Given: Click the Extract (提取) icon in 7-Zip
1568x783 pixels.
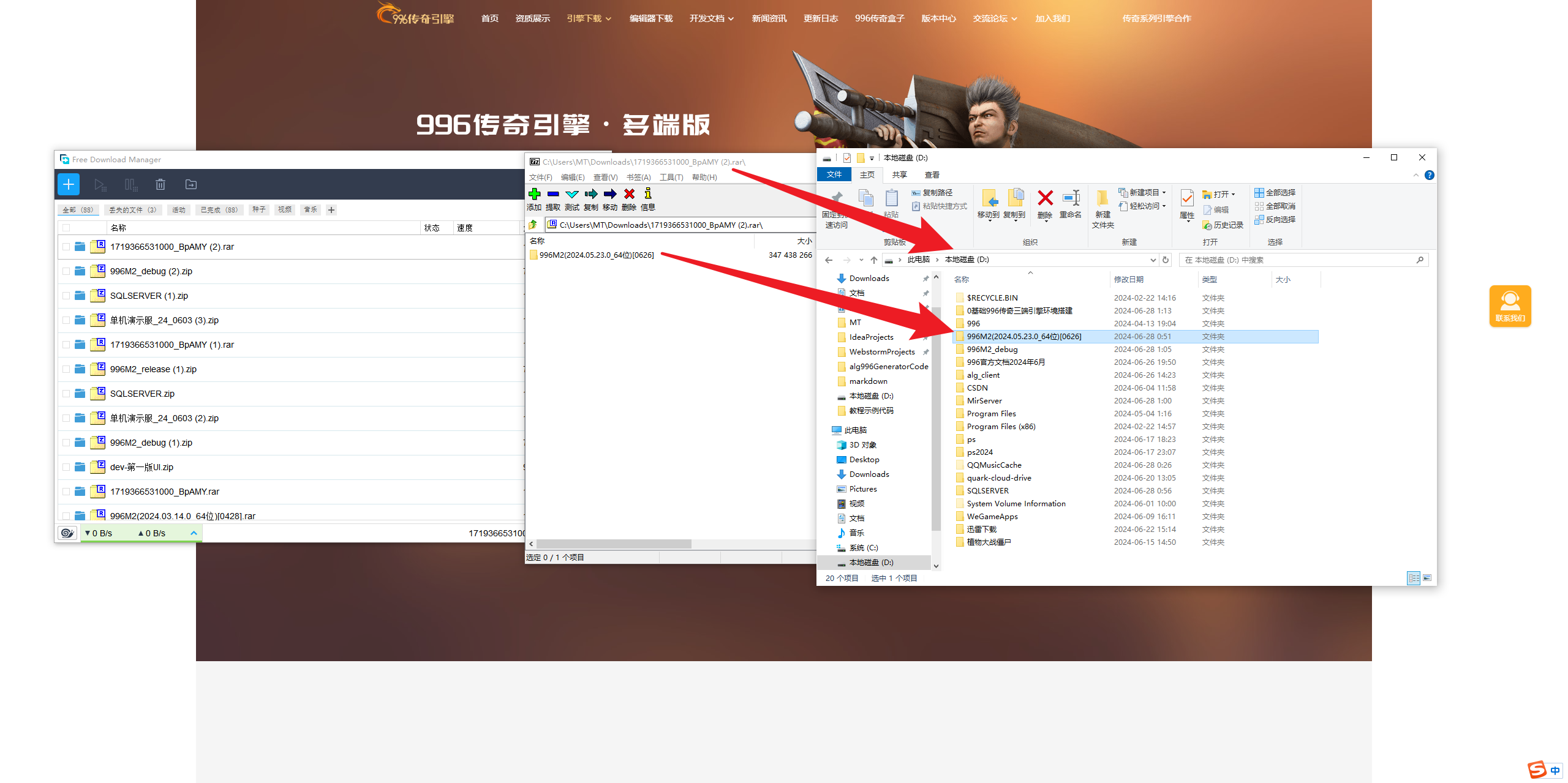Looking at the screenshot, I should click(553, 194).
